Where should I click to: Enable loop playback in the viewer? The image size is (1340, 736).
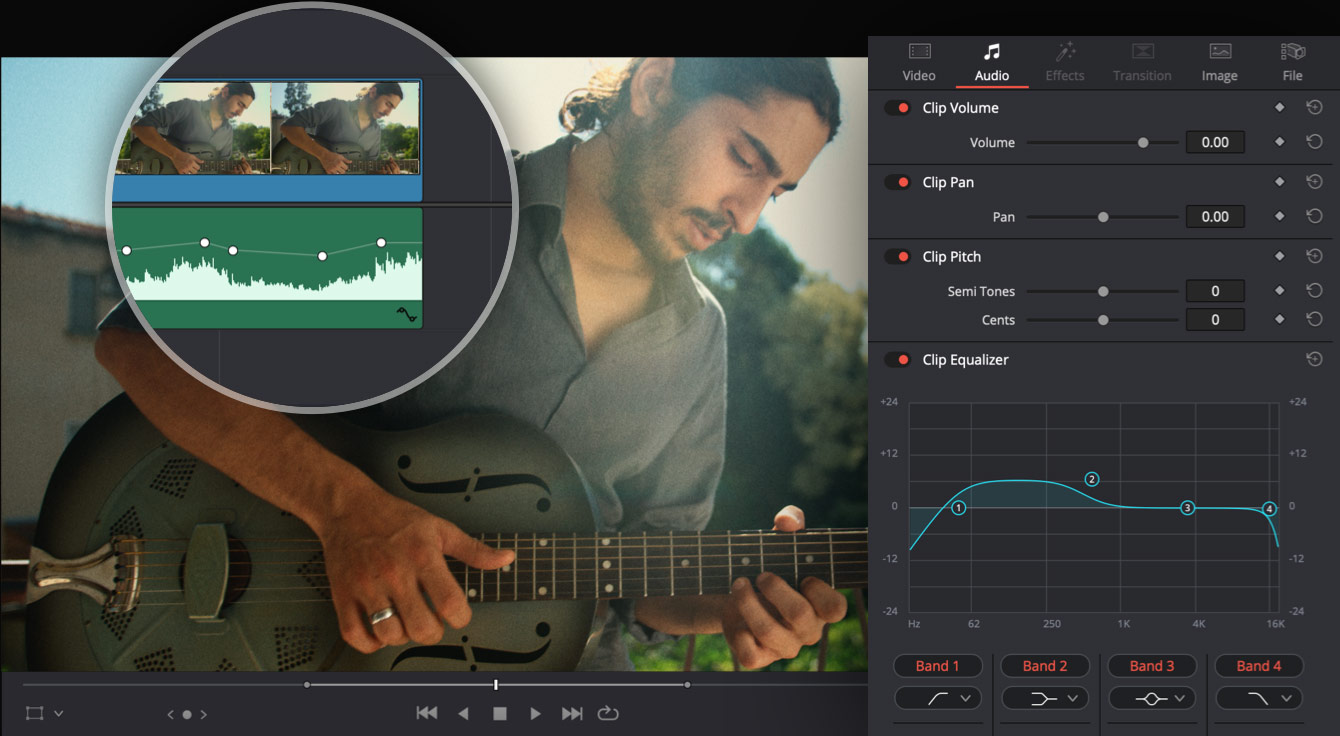[608, 713]
